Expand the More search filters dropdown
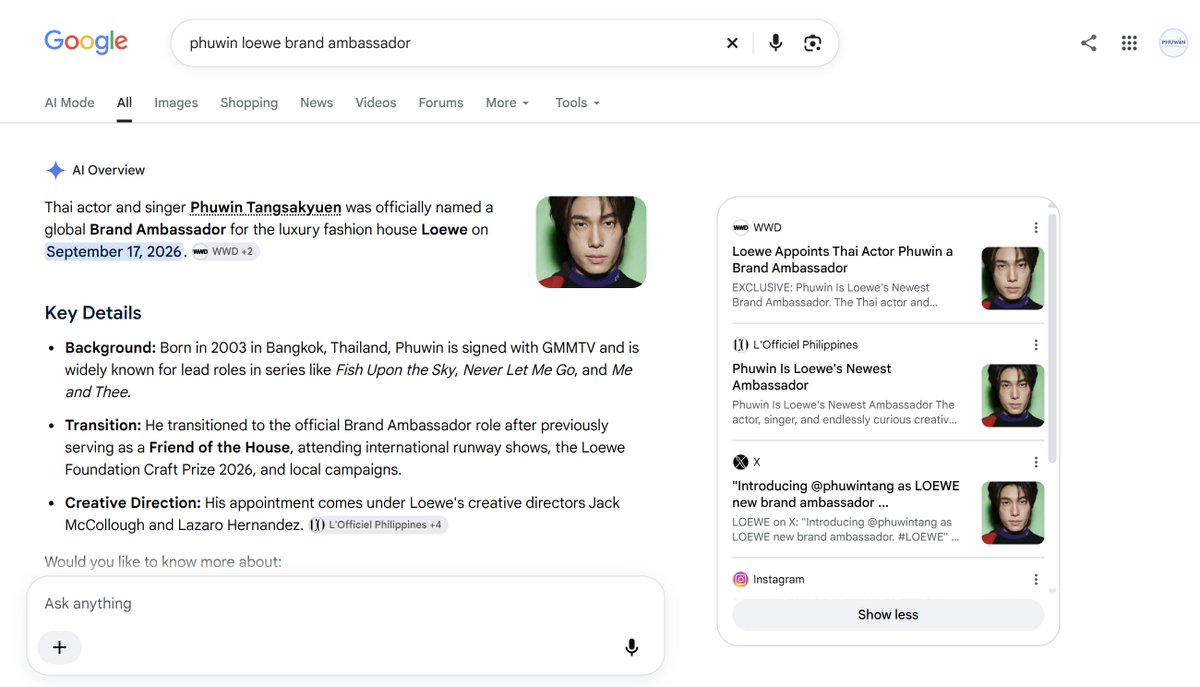This screenshot has width=1200, height=687. (507, 102)
